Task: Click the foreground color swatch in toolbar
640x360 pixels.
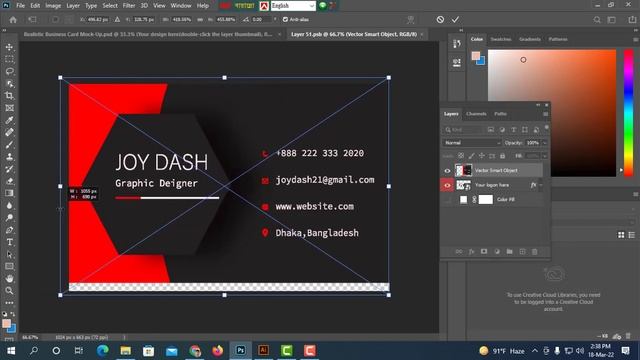Action: (6, 323)
